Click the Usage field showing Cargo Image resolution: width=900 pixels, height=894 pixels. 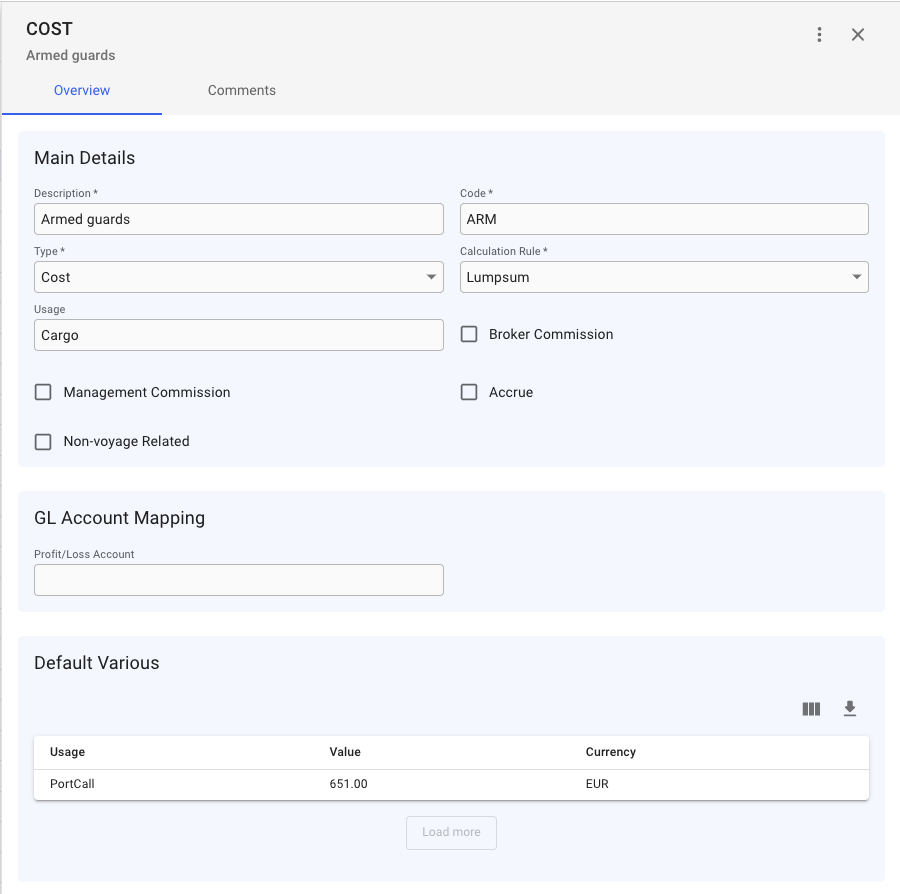pyautogui.click(x=238, y=335)
